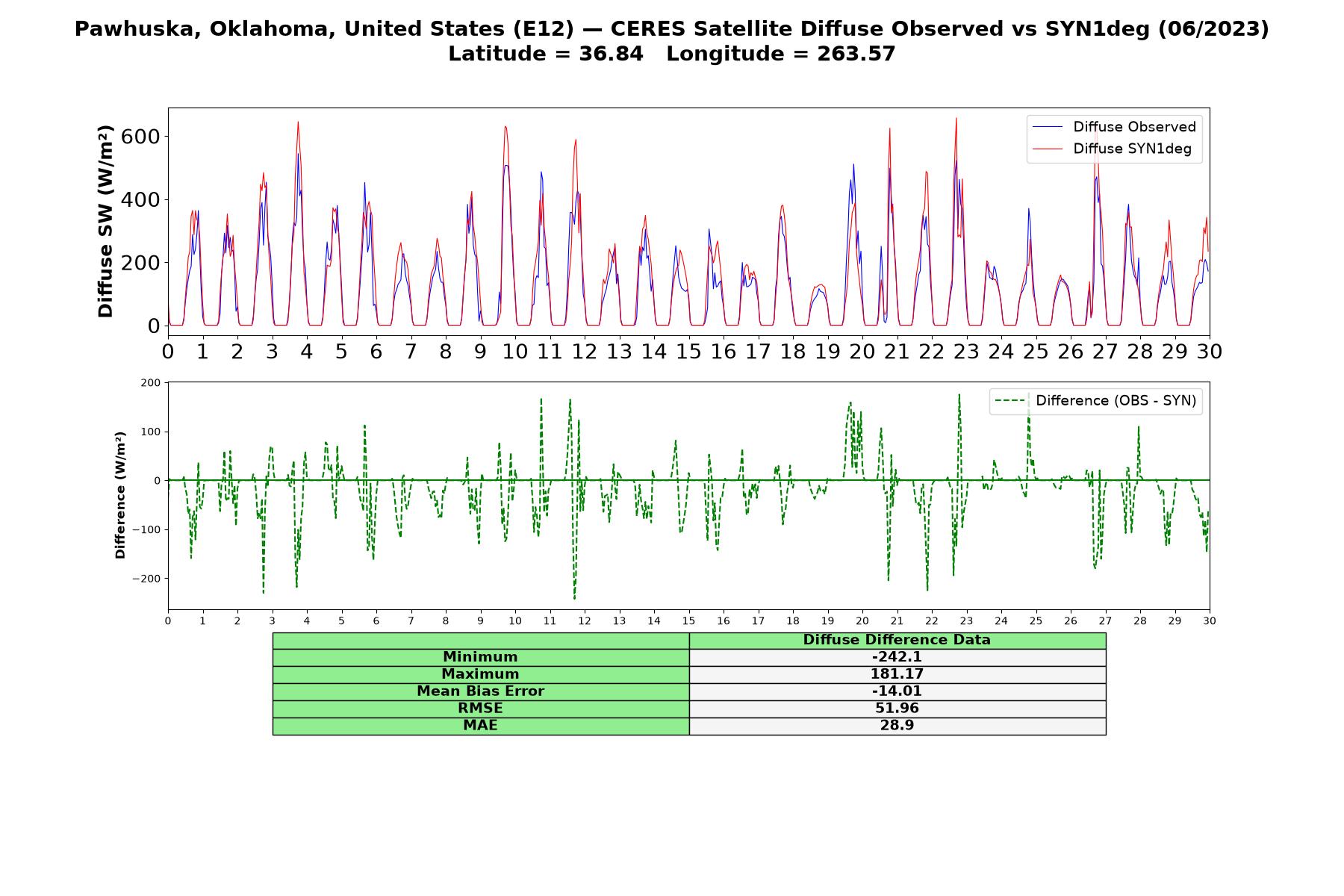Click the Diffuse Difference Data header
The image size is (1344, 896).
(897, 640)
